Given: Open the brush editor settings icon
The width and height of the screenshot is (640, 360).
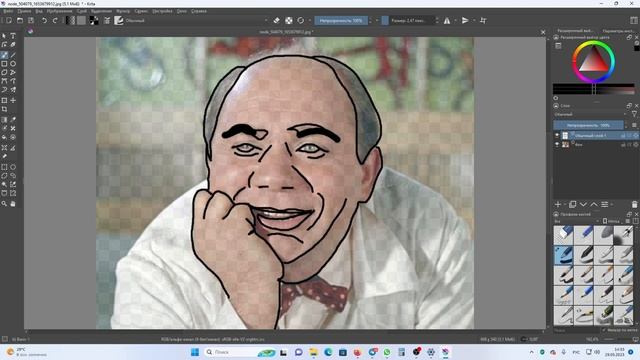Looking at the screenshot, I should click(x=107, y=20).
